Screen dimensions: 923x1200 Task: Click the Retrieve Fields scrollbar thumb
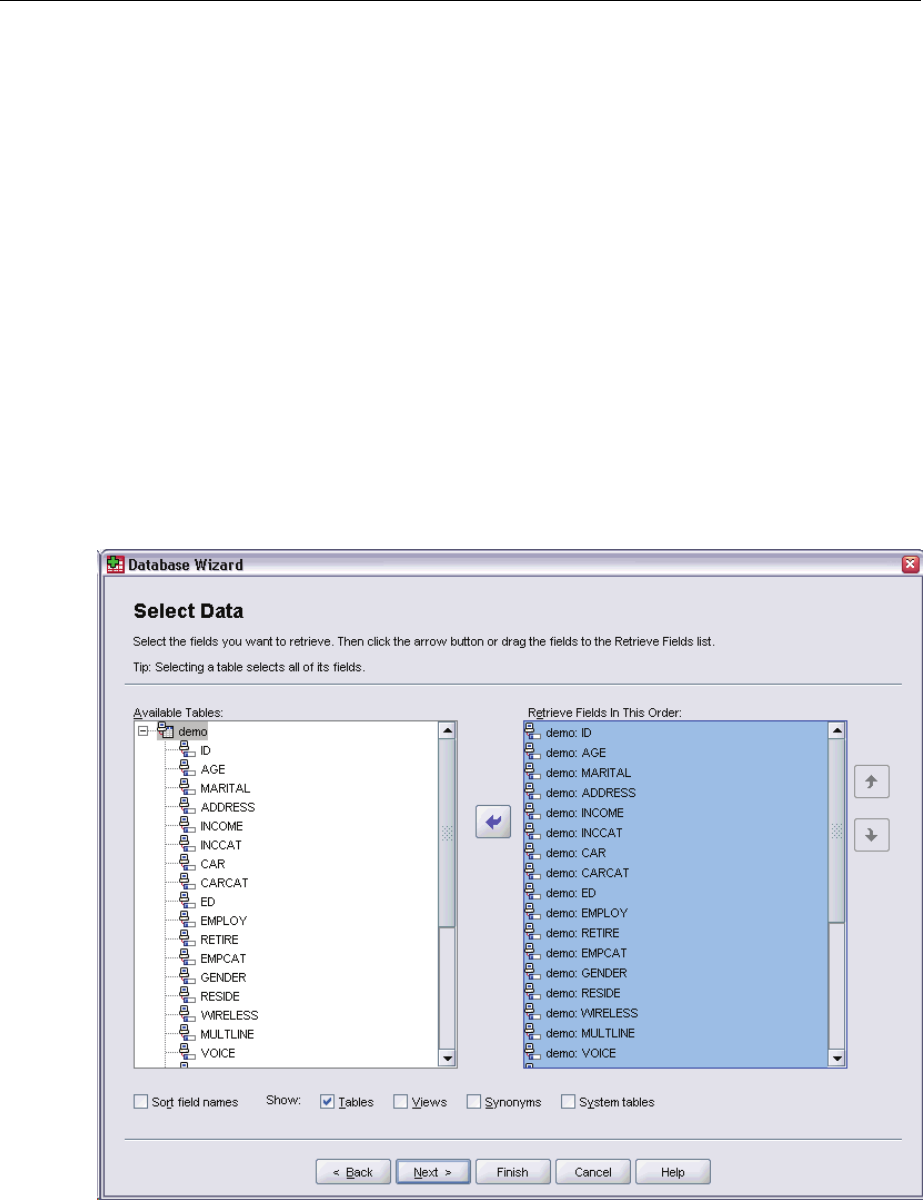837,830
